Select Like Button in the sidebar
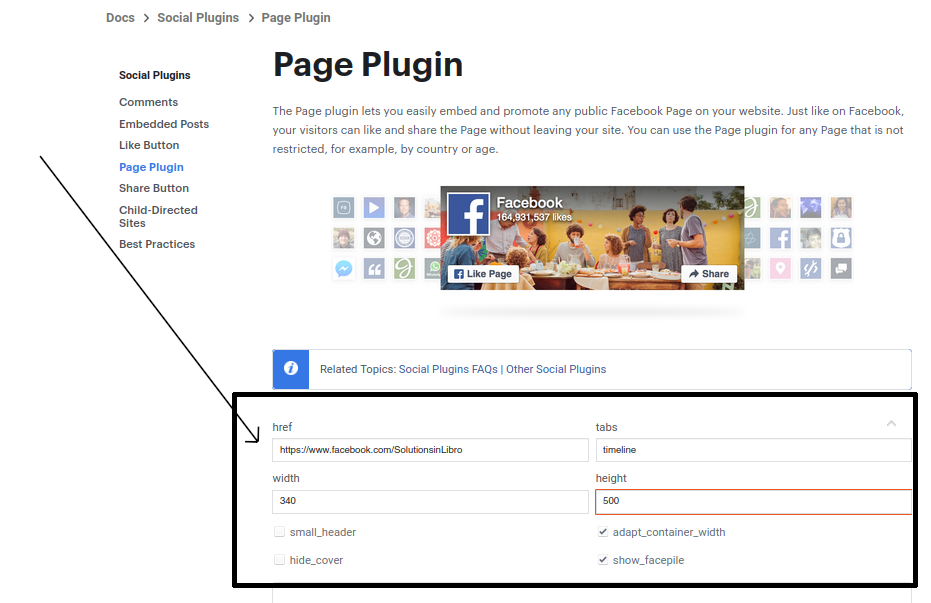Screen dimensions: 931x603 coord(149,145)
